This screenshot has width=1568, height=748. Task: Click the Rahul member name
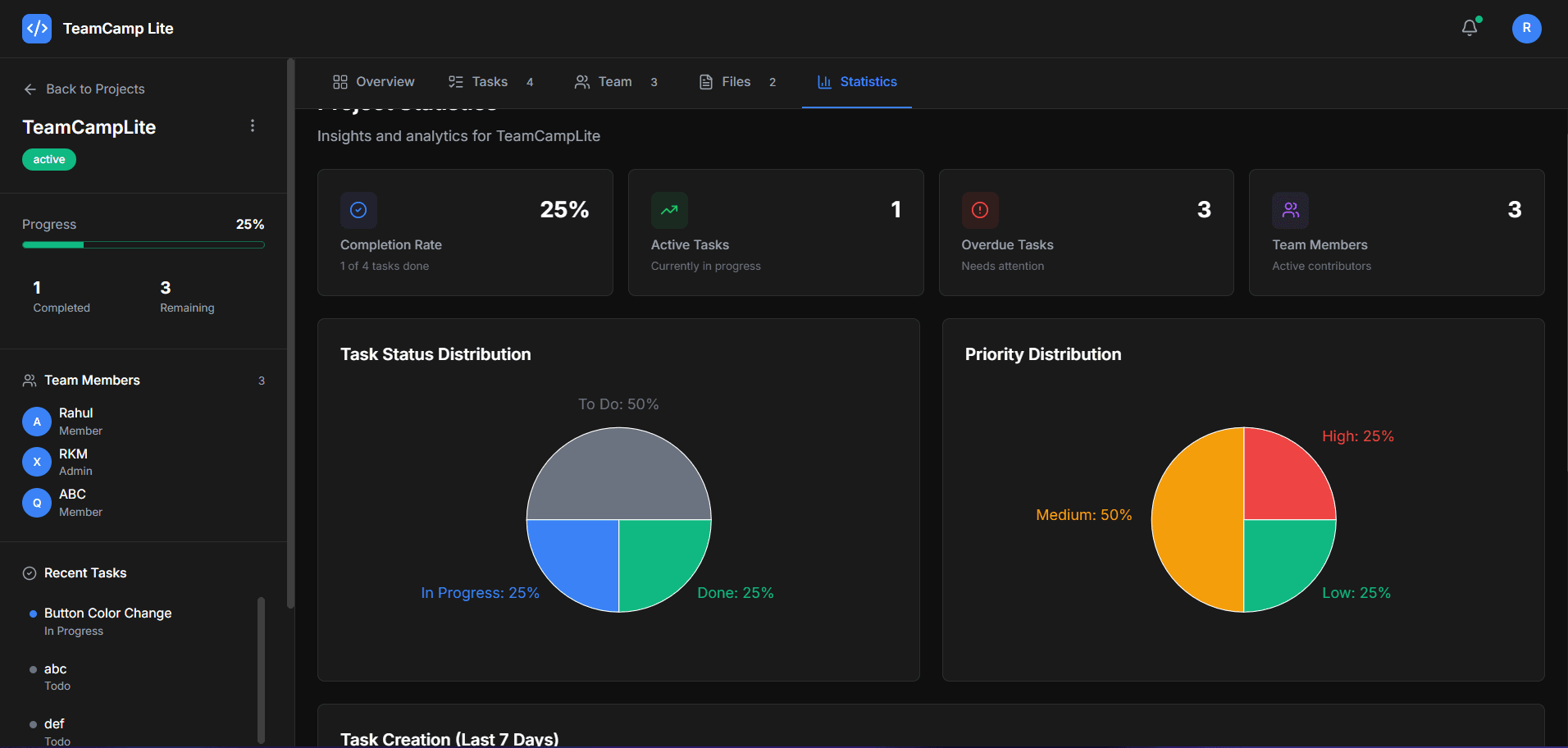pyautogui.click(x=76, y=413)
